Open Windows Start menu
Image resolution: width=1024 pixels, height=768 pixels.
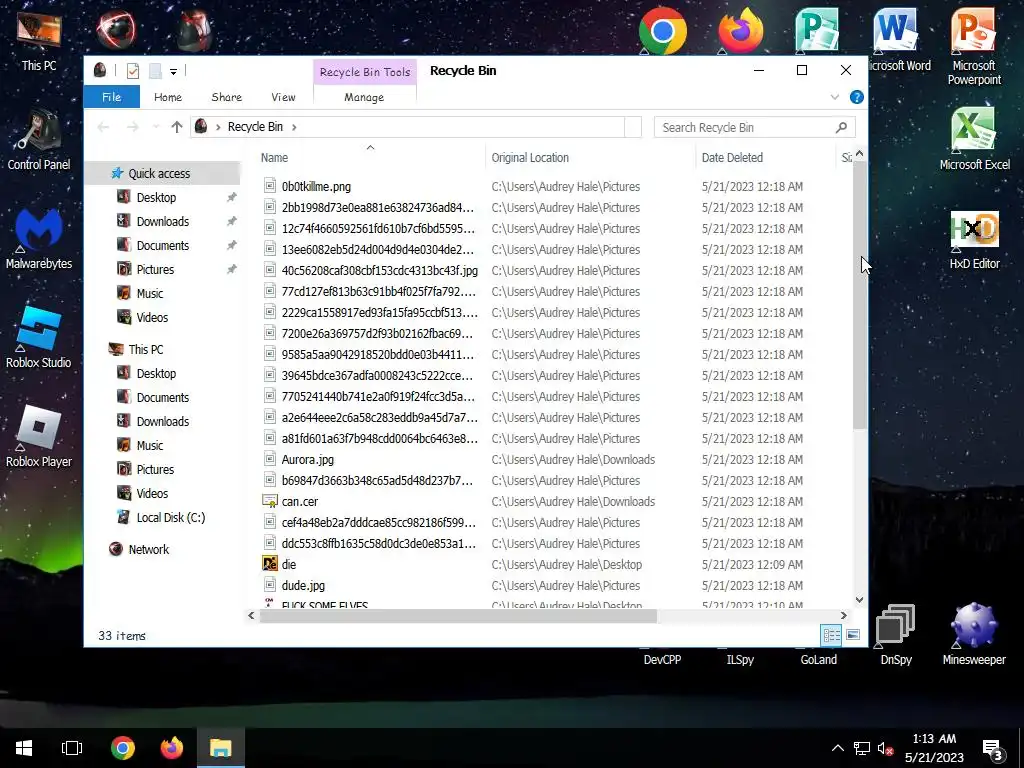tap(24, 748)
